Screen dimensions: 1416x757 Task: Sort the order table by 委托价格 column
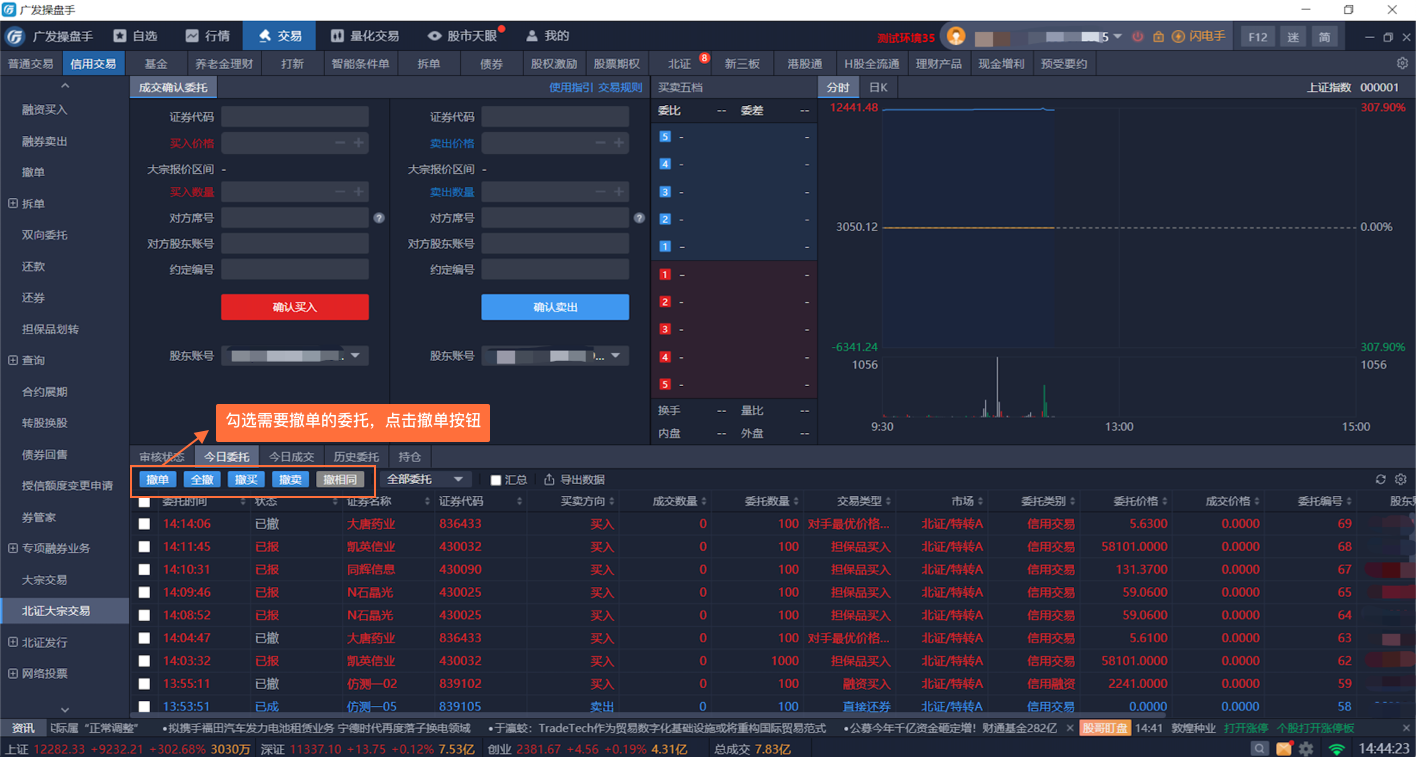(1139, 501)
